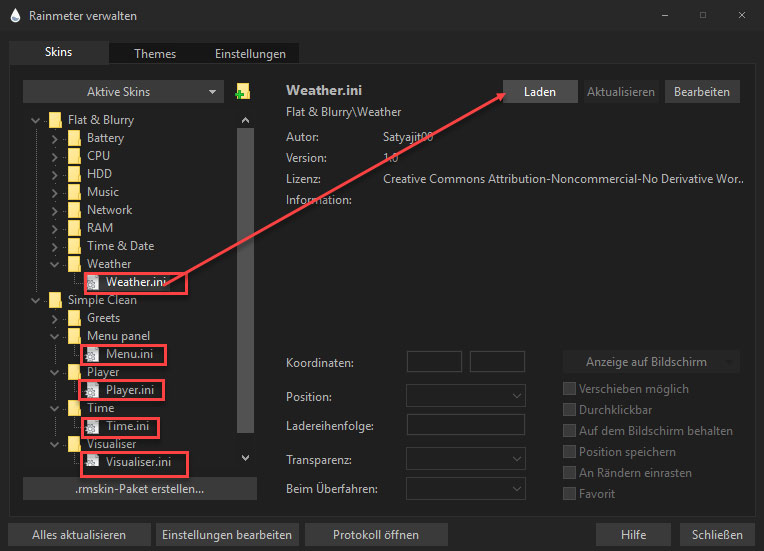
Task: Expand the Music tree node
Action: pyautogui.click(x=54, y=193)
